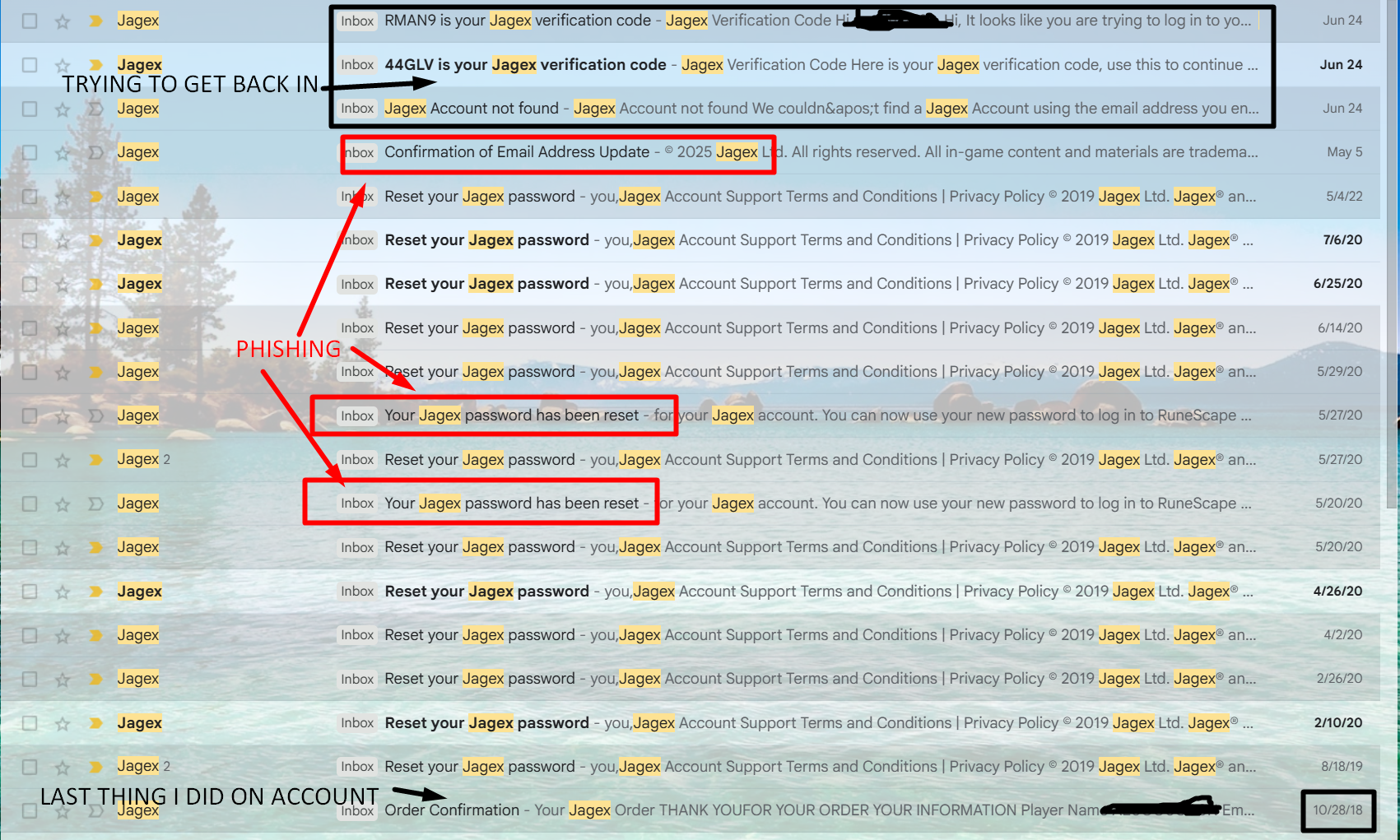Toggle importance marker on 7/6/20 email
1400x840 pixels.
tap(95, 240)
